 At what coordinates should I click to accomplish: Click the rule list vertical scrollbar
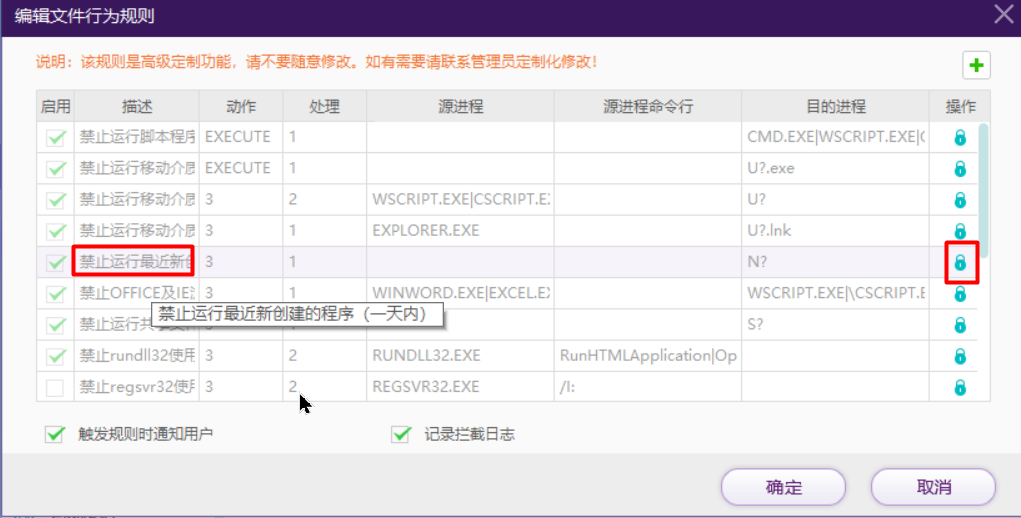click(x=983, y=189)
